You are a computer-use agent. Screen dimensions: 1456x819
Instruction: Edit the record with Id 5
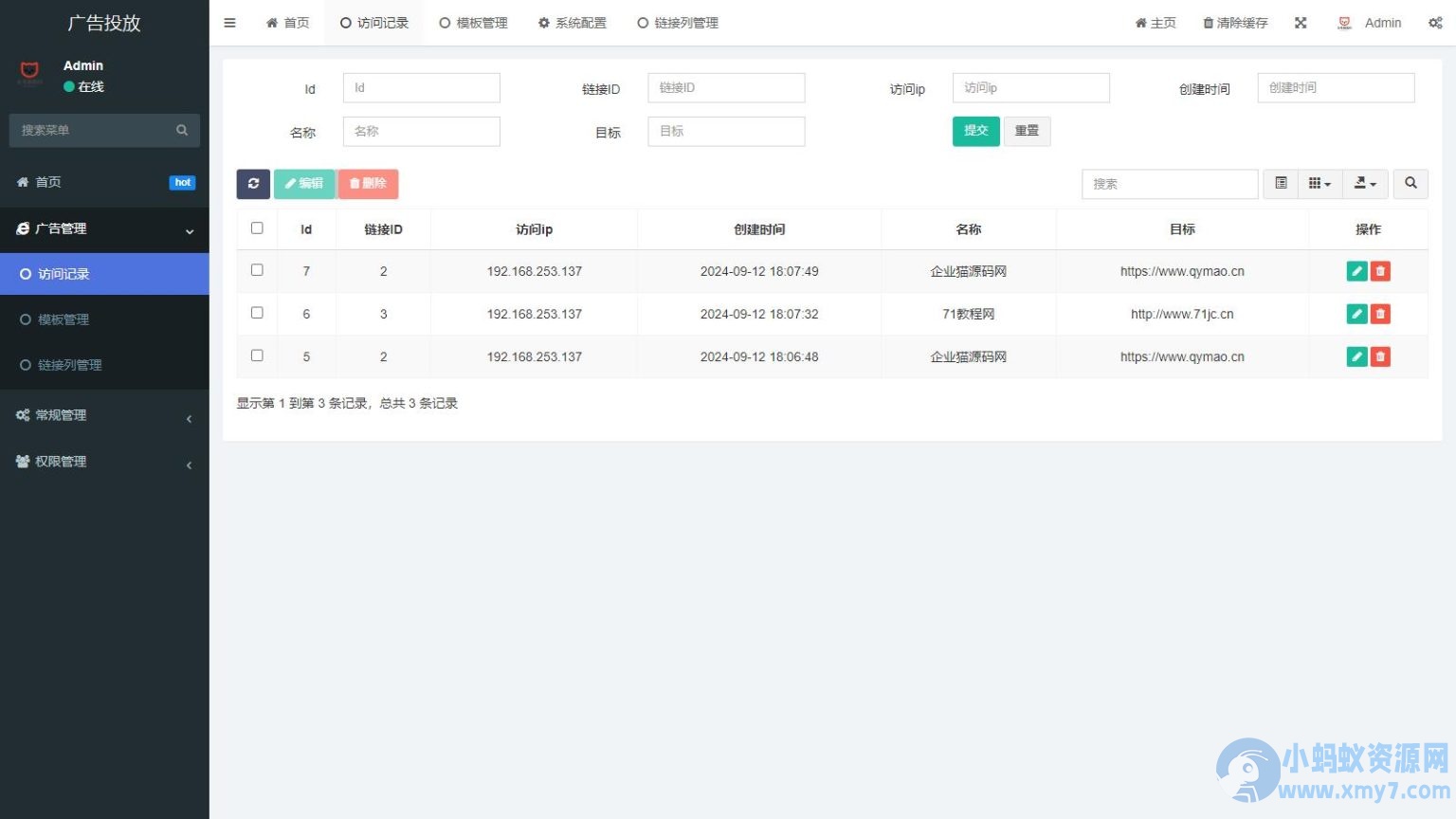tap(1356, 356)
